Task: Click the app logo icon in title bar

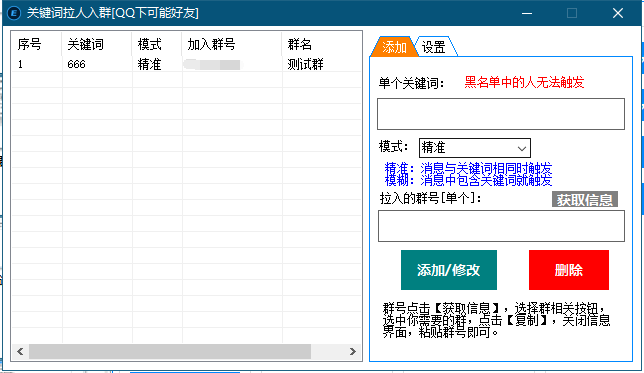Action: (x=14, y=13)
